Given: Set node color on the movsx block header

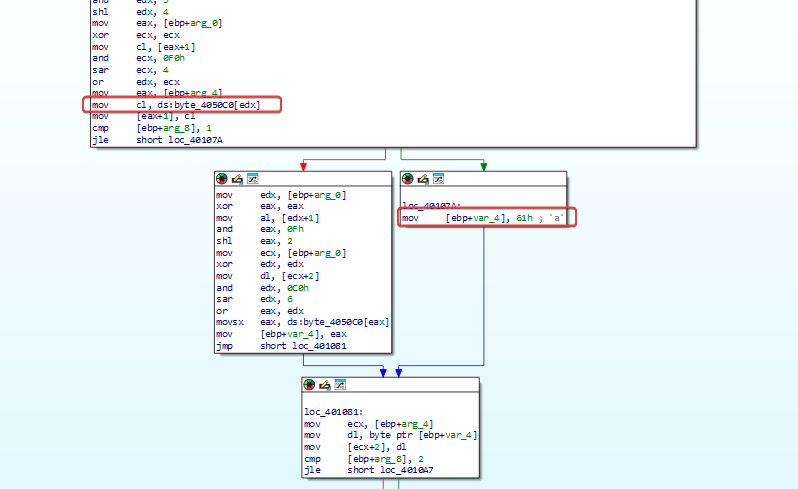Looking at the screenshot, I should pyautogui.click(x=222, y=179).
